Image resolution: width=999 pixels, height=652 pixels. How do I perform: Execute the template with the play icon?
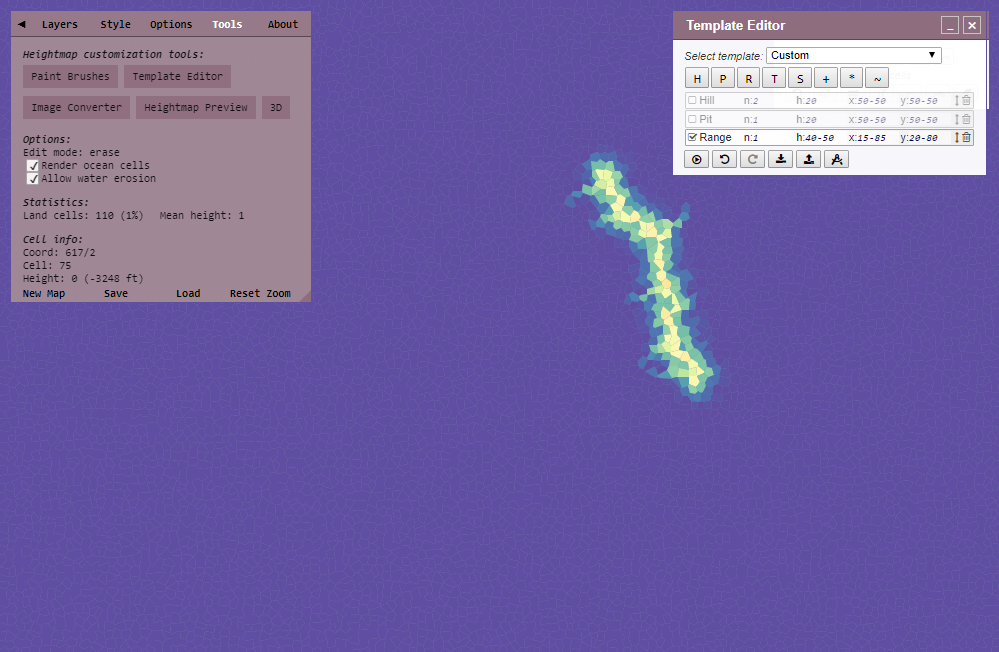[x=697, y=159]
